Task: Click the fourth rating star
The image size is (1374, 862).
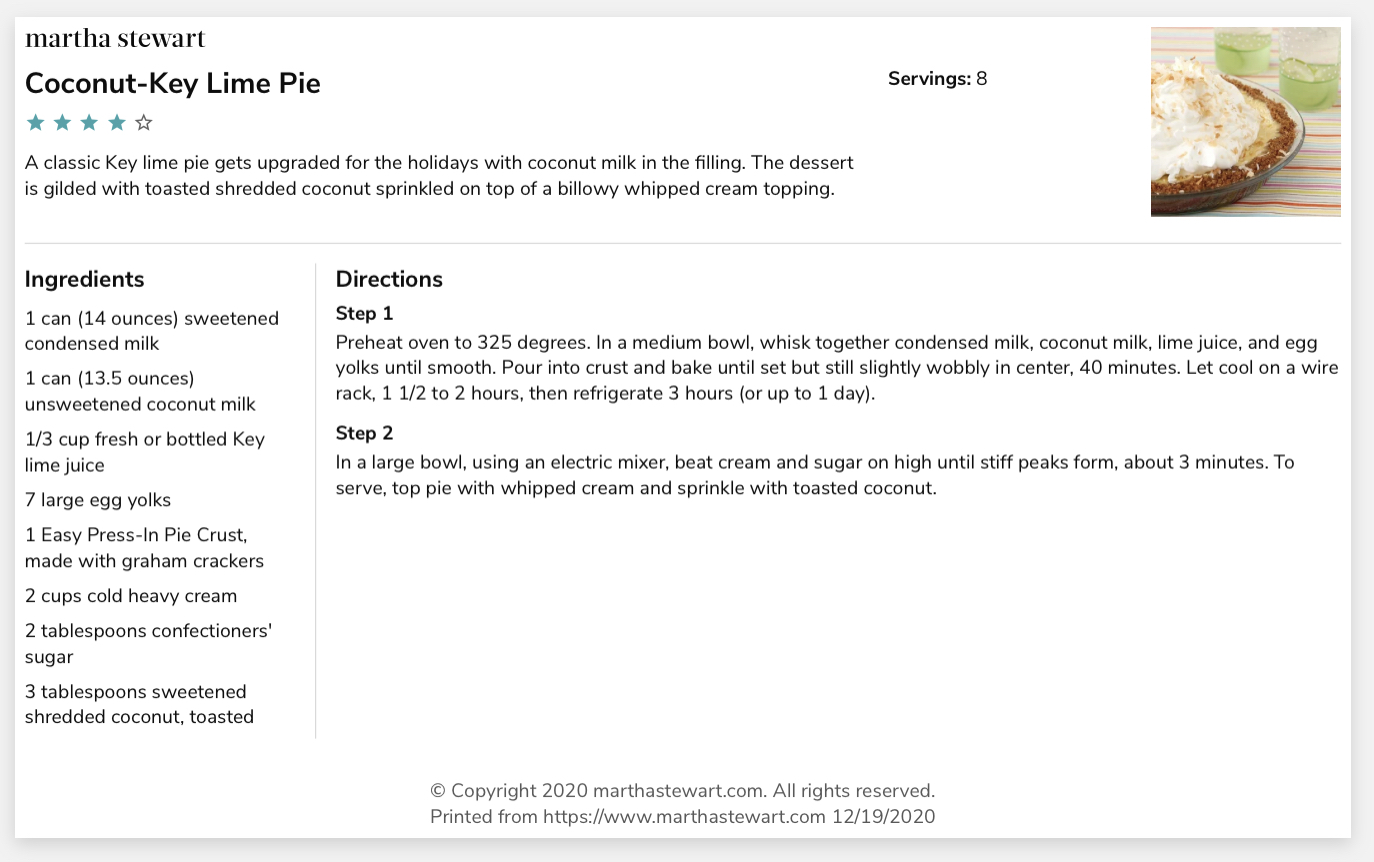Action: [x=116, y=123]
